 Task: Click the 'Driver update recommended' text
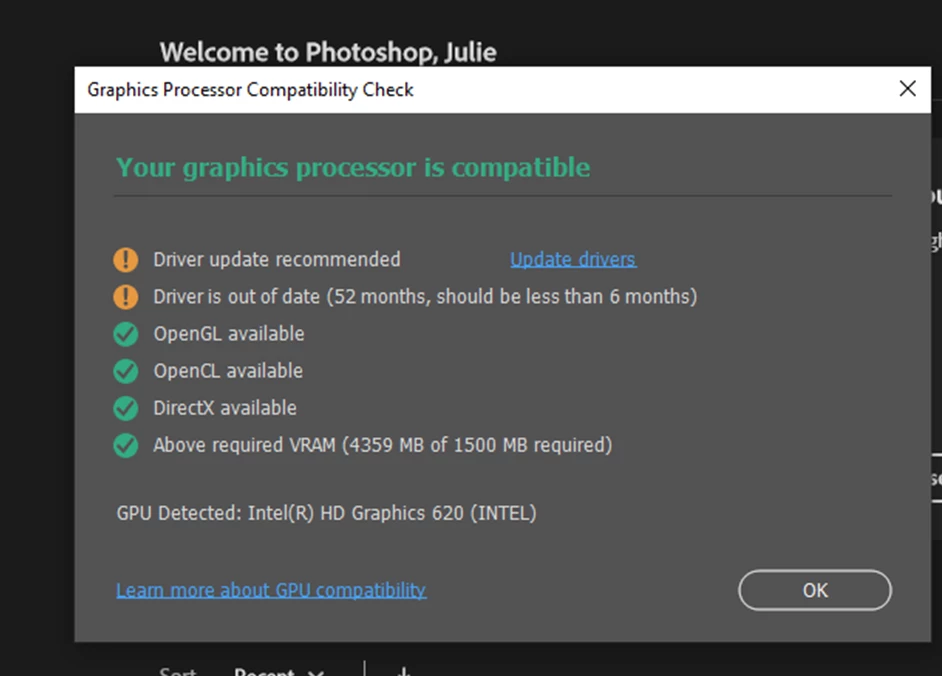[x=277, y=260]
